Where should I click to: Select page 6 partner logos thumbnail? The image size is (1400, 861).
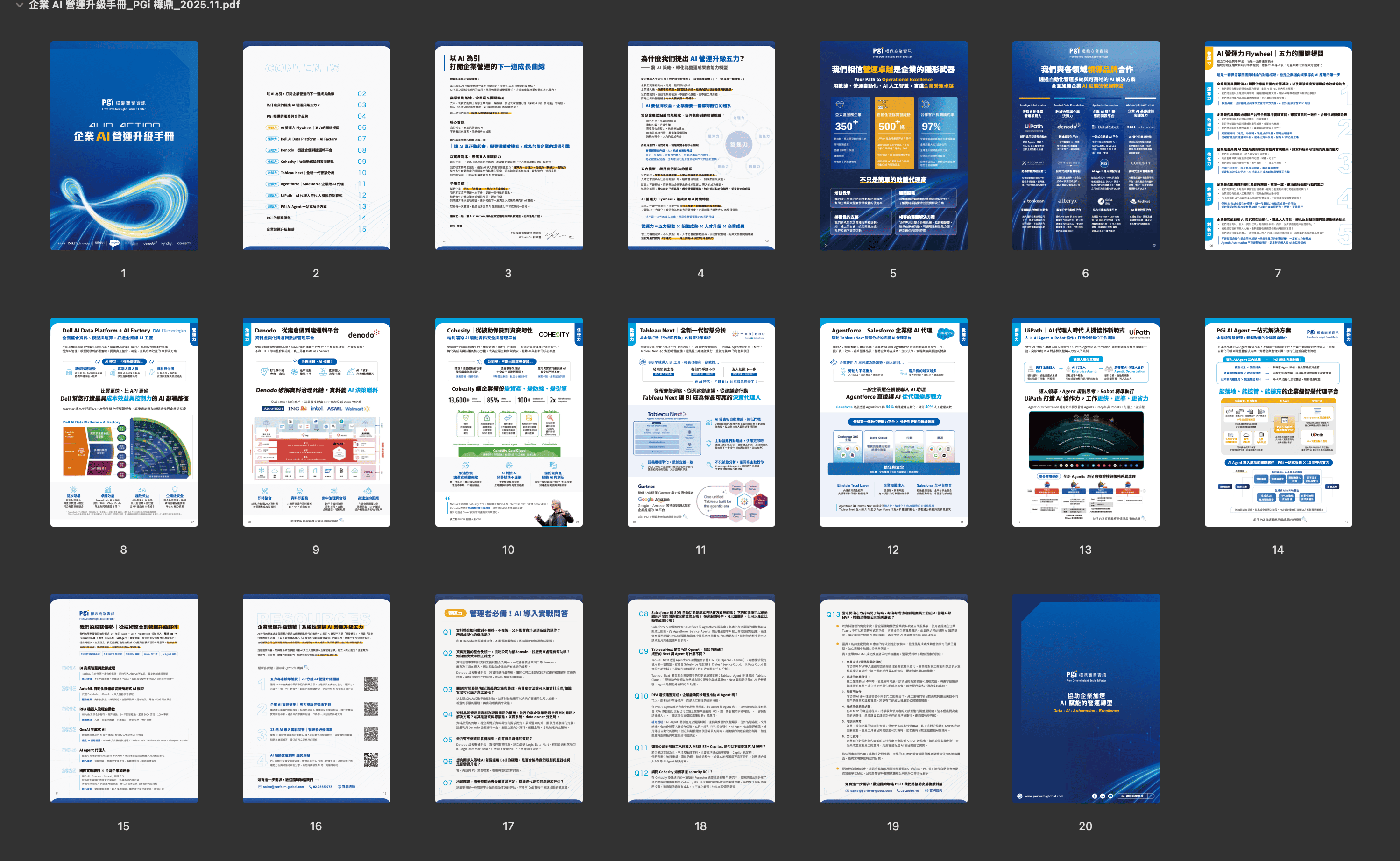[x=1085, y=145]
